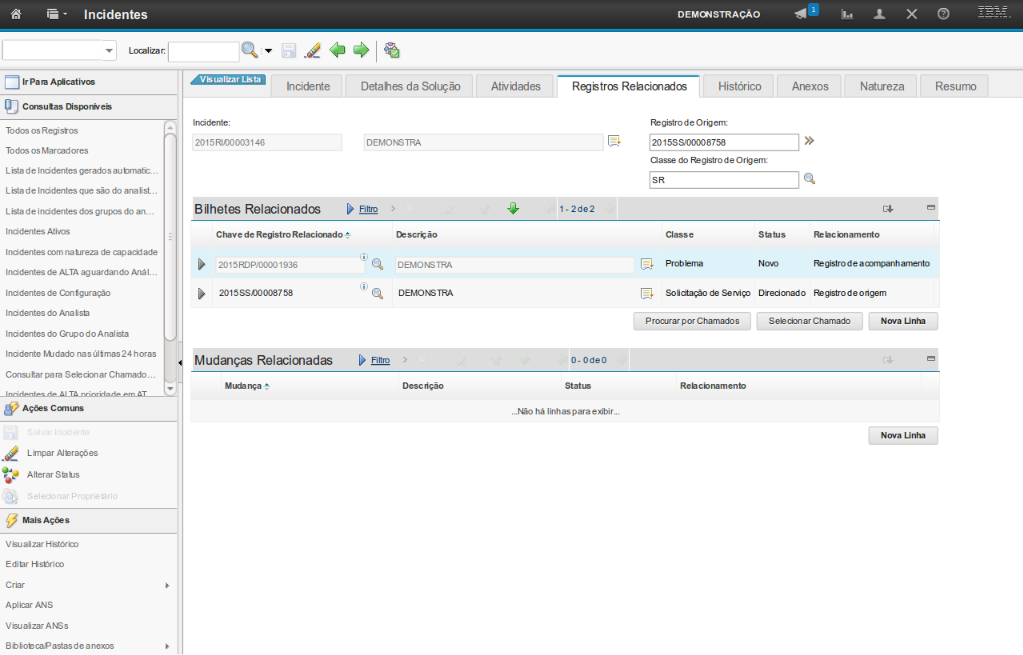Viewport: 1023px width, 655px height.
Task: Go to next record with right arrow
Action: tap(361, 50)
